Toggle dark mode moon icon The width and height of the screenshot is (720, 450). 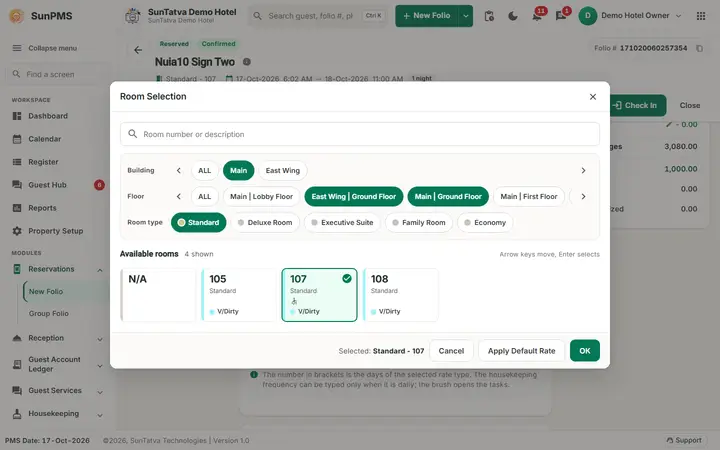[x=512, y=16]
